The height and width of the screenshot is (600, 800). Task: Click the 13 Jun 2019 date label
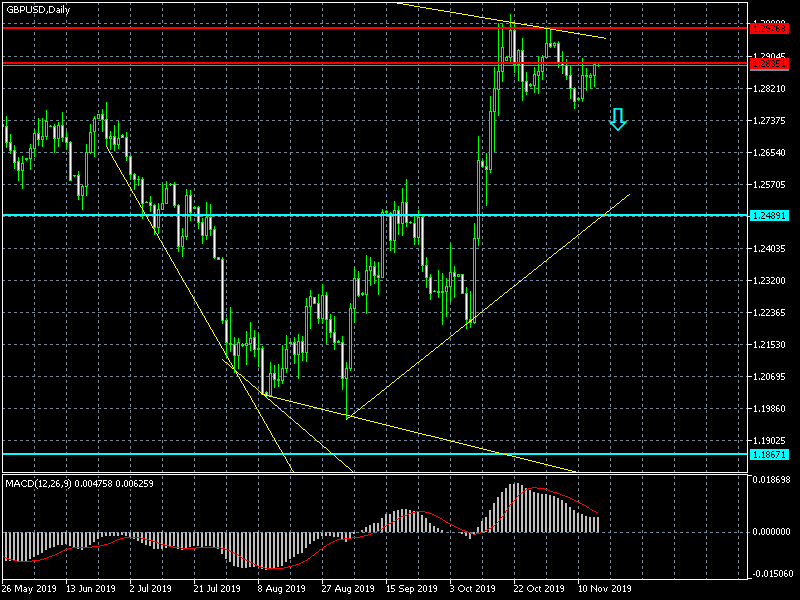(x=91, y=589)
